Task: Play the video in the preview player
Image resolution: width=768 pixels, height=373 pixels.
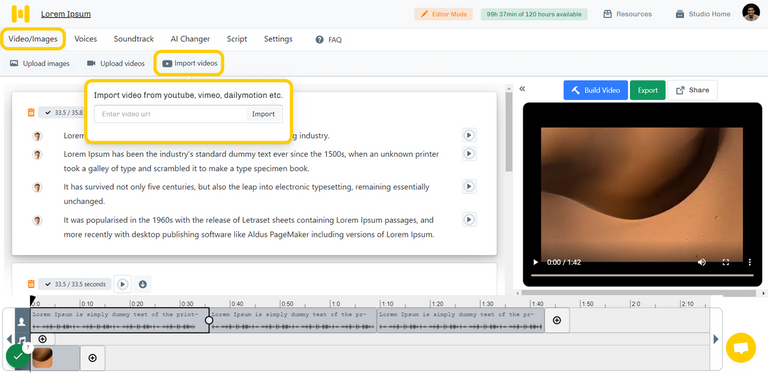Action: (x=535, y=262)
